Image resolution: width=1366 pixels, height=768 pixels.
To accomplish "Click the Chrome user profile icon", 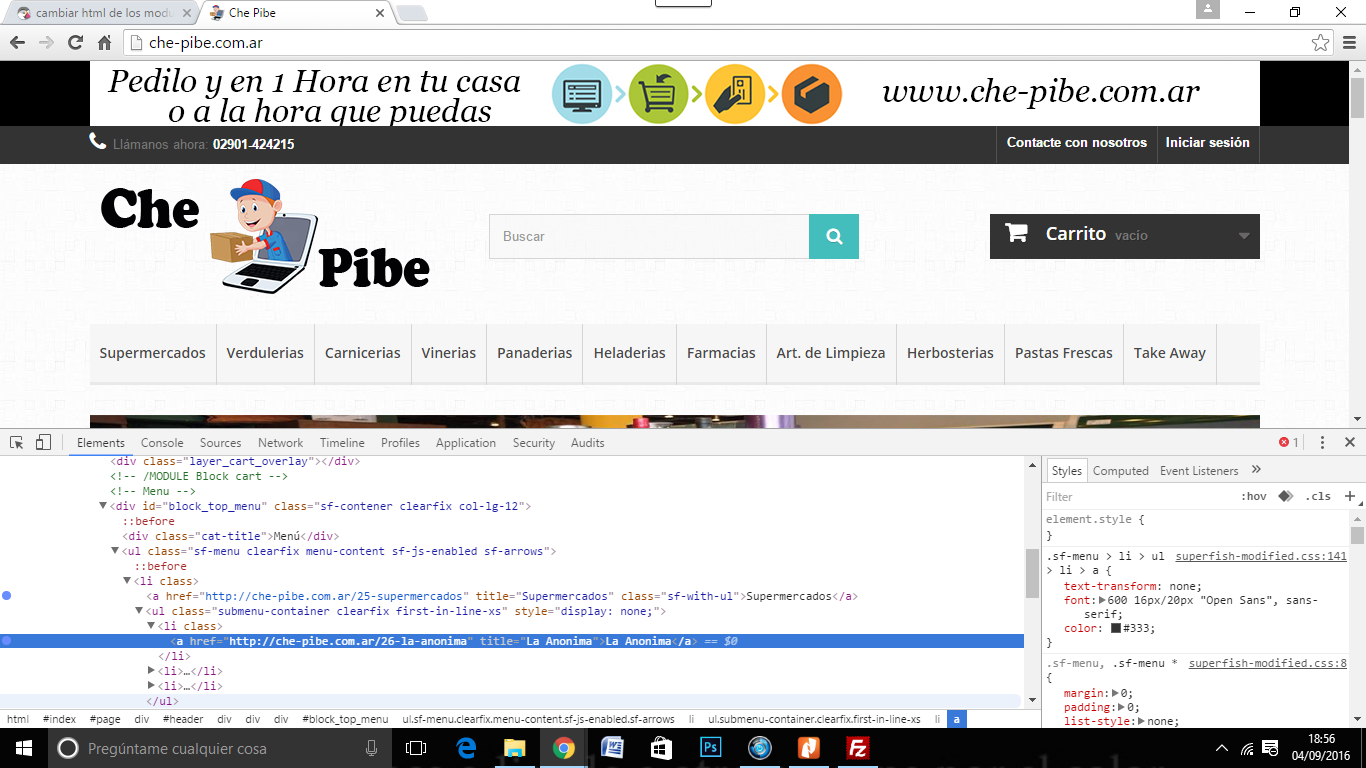I will (x=1208, y=10).
